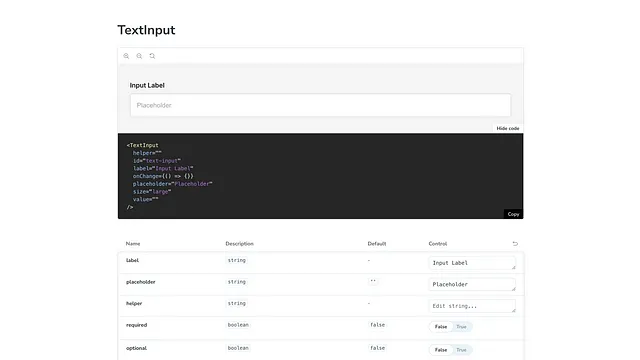Click the 'label' prop name
This screenshot has width=640, height=360.
point(132,260)
